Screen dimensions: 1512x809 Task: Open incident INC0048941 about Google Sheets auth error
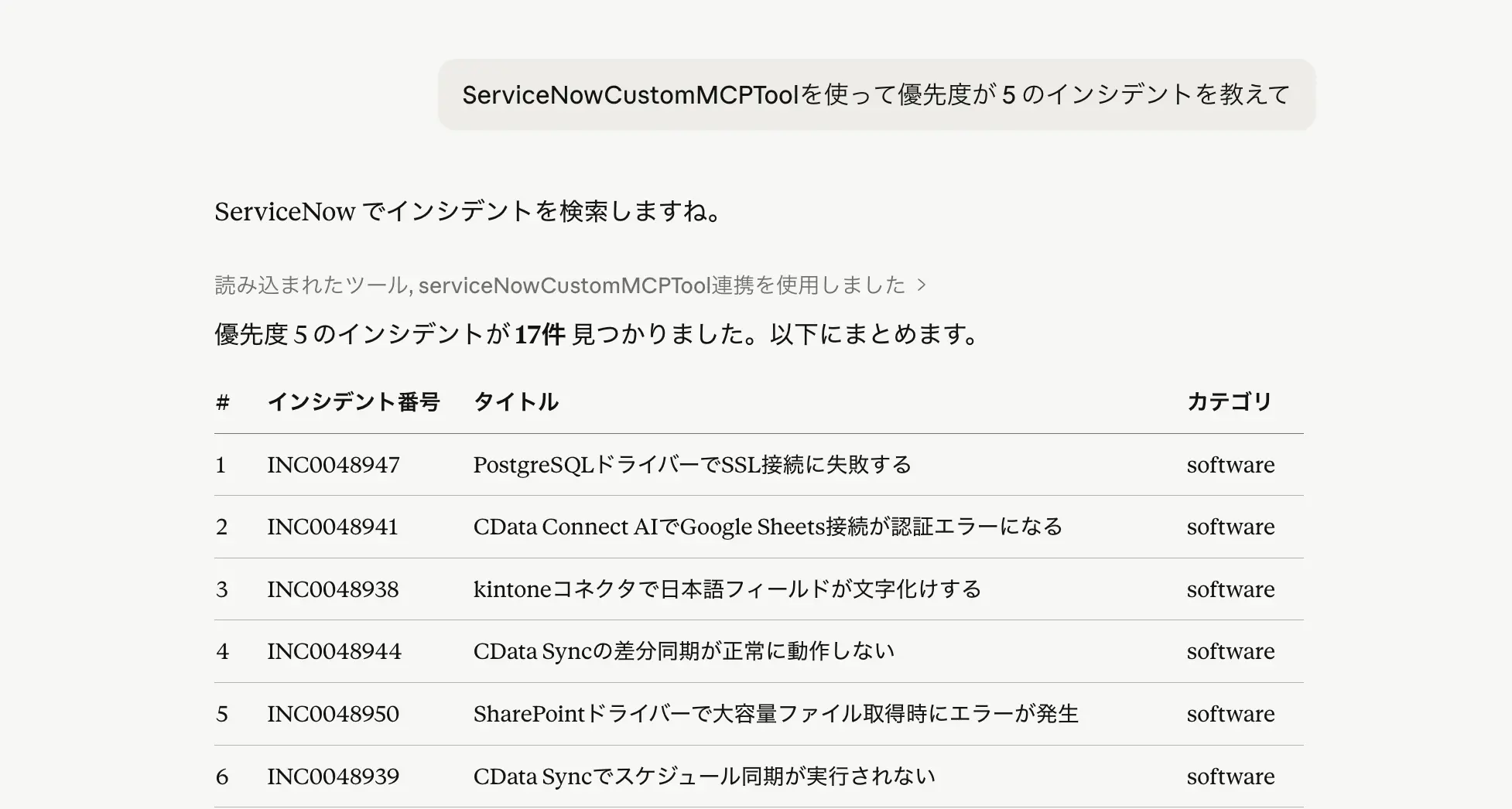pos(333,527)
